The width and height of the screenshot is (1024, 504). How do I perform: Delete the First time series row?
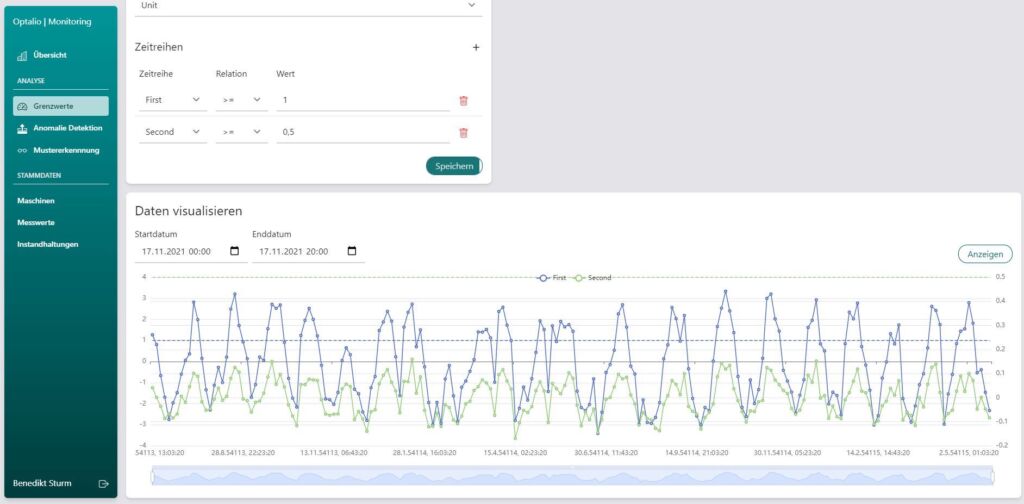click(x=463, y=100)
